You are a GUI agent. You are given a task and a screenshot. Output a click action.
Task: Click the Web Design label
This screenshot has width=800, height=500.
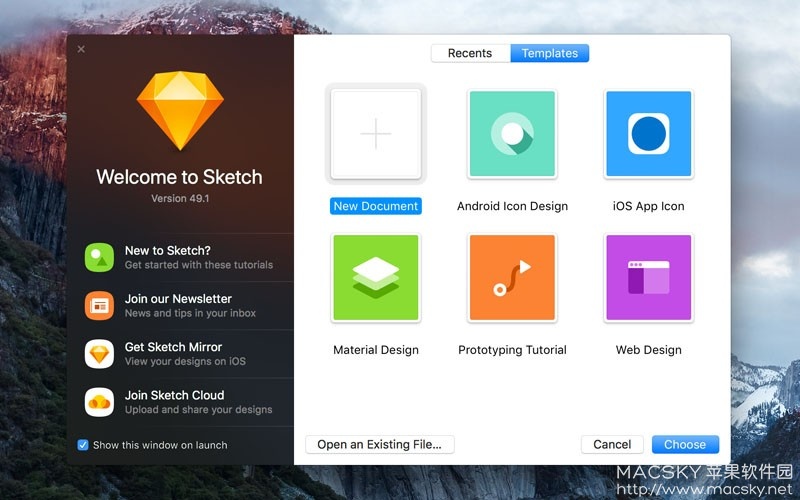click(648, 350)
